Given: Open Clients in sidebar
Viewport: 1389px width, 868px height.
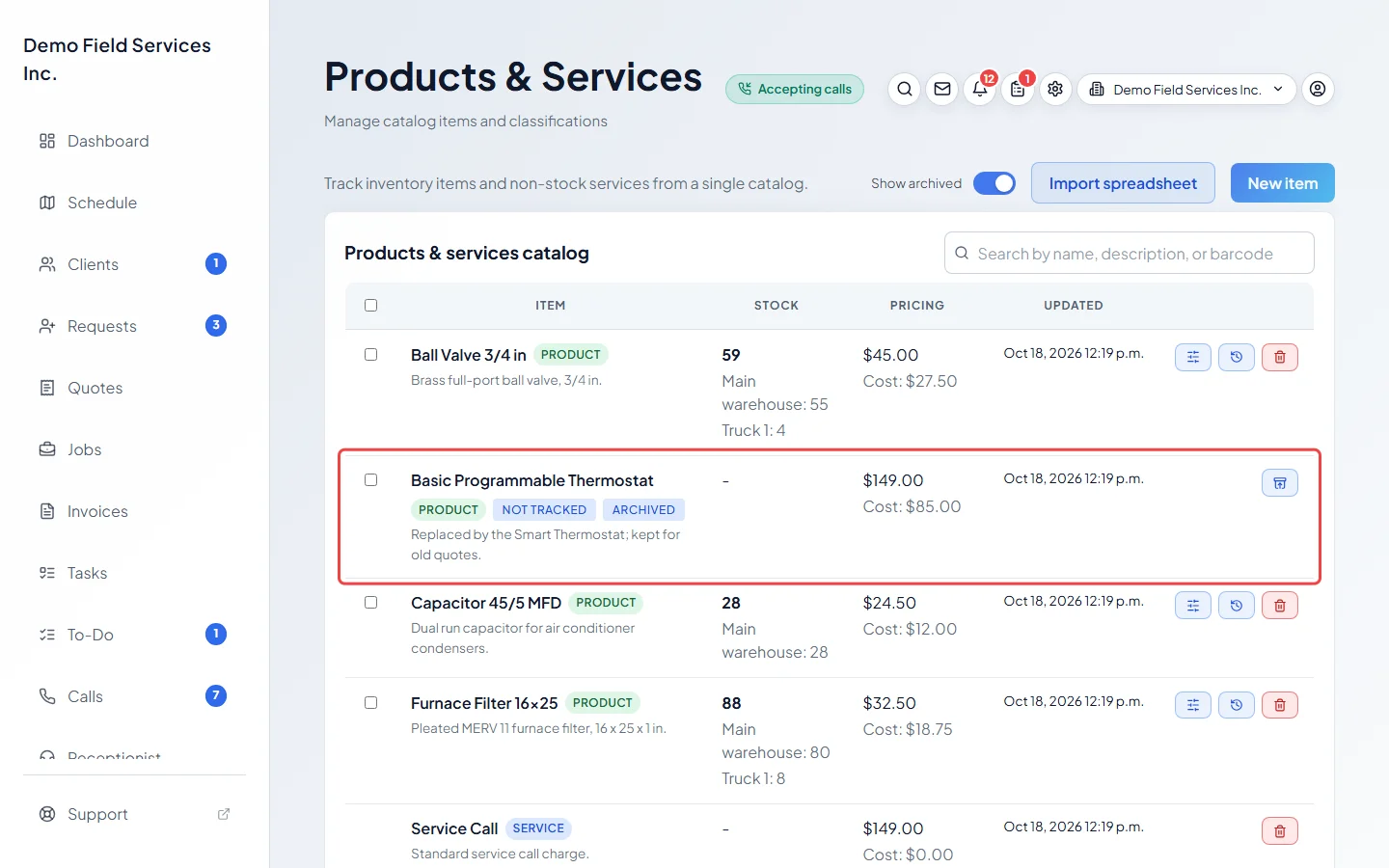Looking at the screenshot, I should (x=134, y=264).
